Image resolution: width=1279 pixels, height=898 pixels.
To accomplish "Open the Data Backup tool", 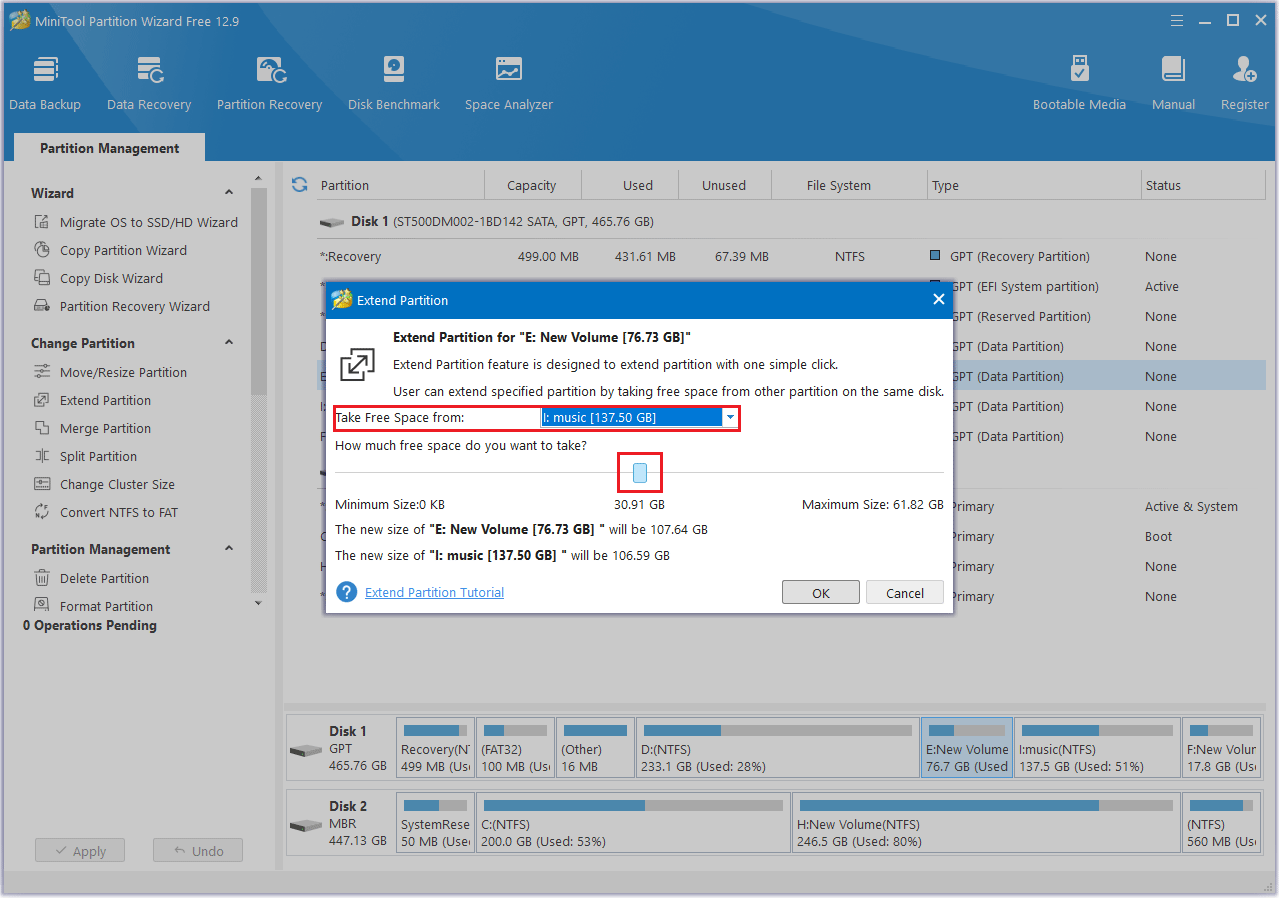I will tap(45, 82).
